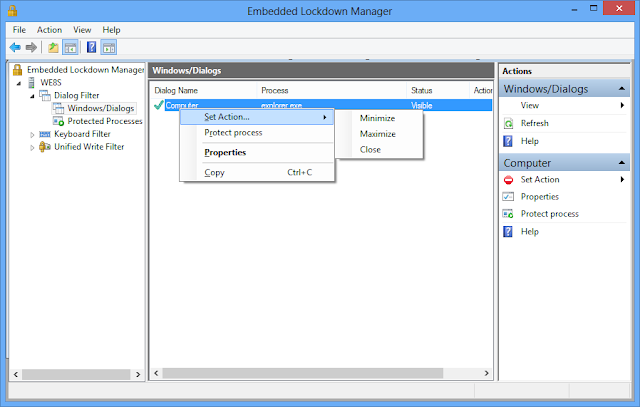Click right scroll arrow of tree pane

138,374
